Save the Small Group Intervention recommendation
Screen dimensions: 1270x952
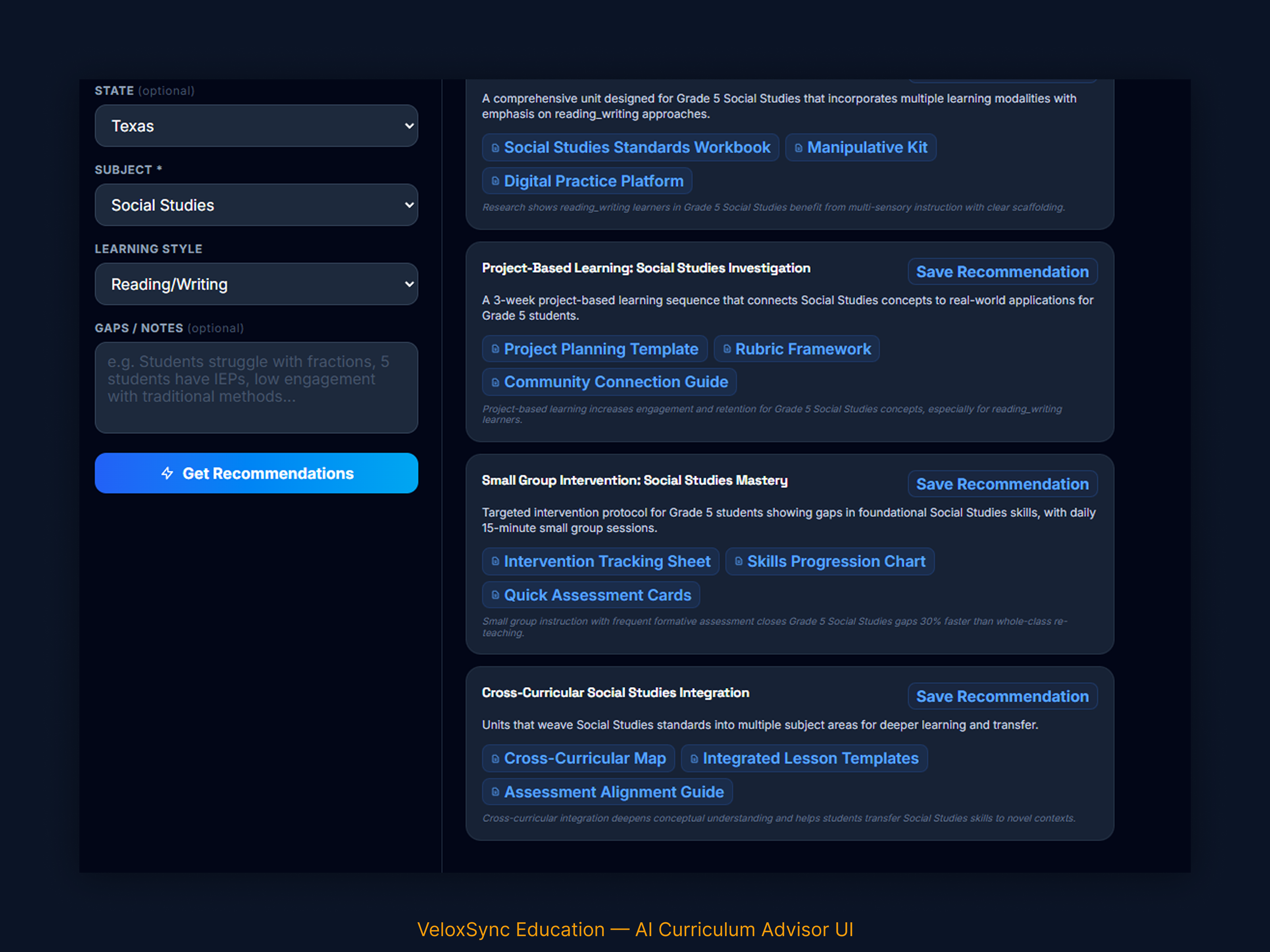click(1002, 484)
